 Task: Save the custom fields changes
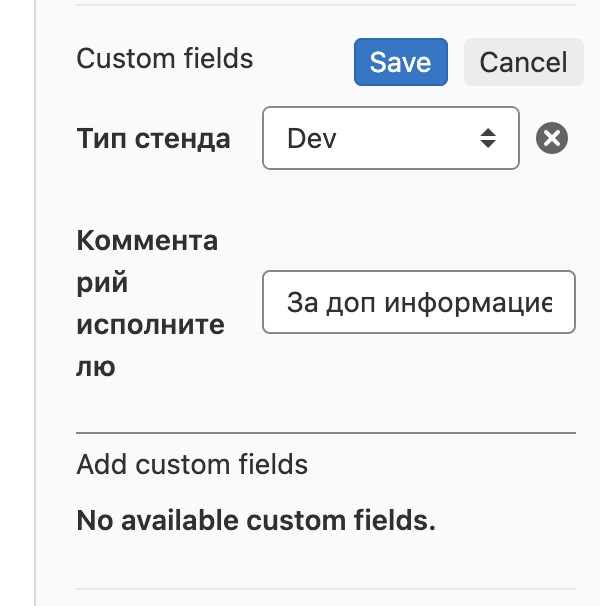400,62
